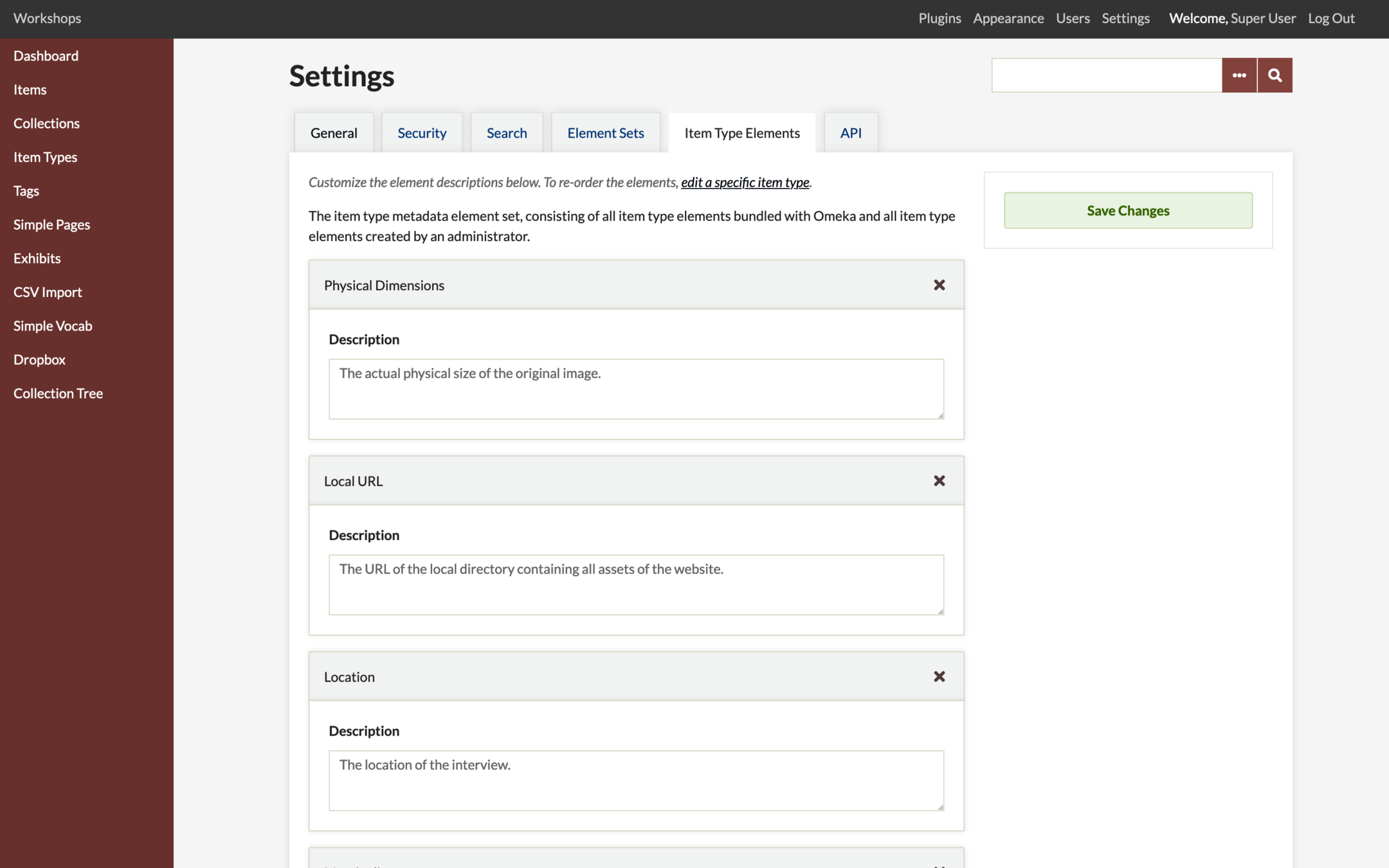This screenshot has width=1389, height=868.
Task: Go to the General settings tab
Action: pyautogui.click(x=334, y=133)
